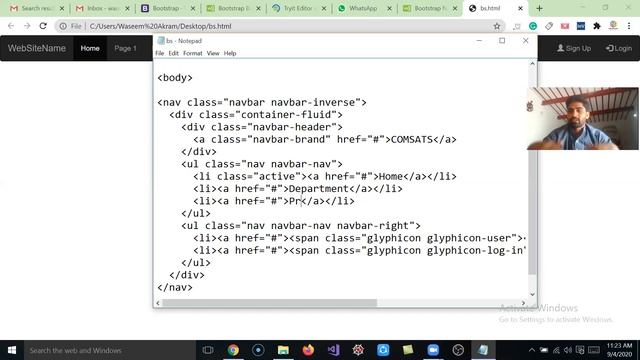Open the Chrome three-dot menu
Screen dimensions: 640x360
click(x=629, y=26)
